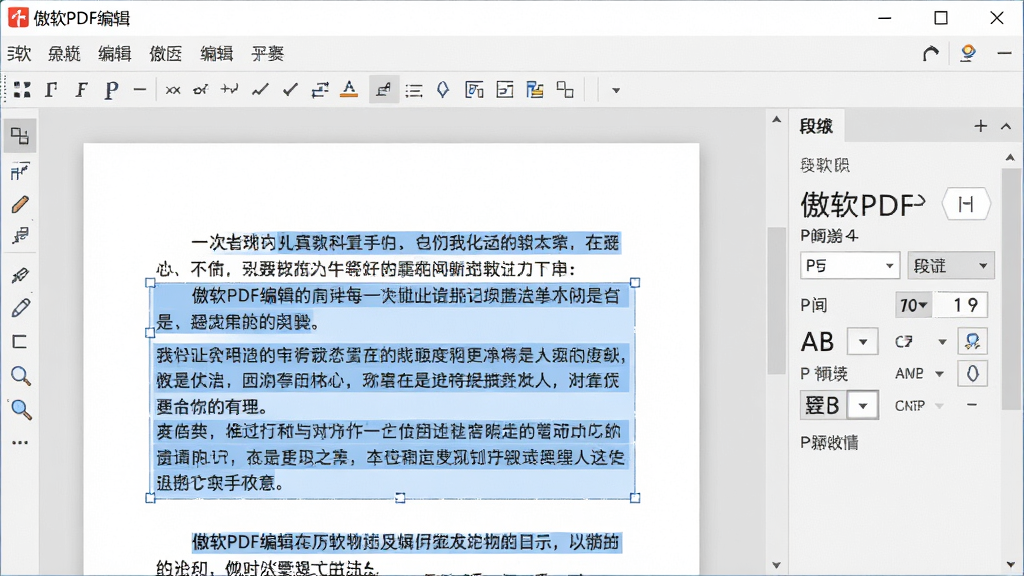Click the lightbulb user icon at top right
The width and height of the screenshot is (1024, 576).
point(968,53)
